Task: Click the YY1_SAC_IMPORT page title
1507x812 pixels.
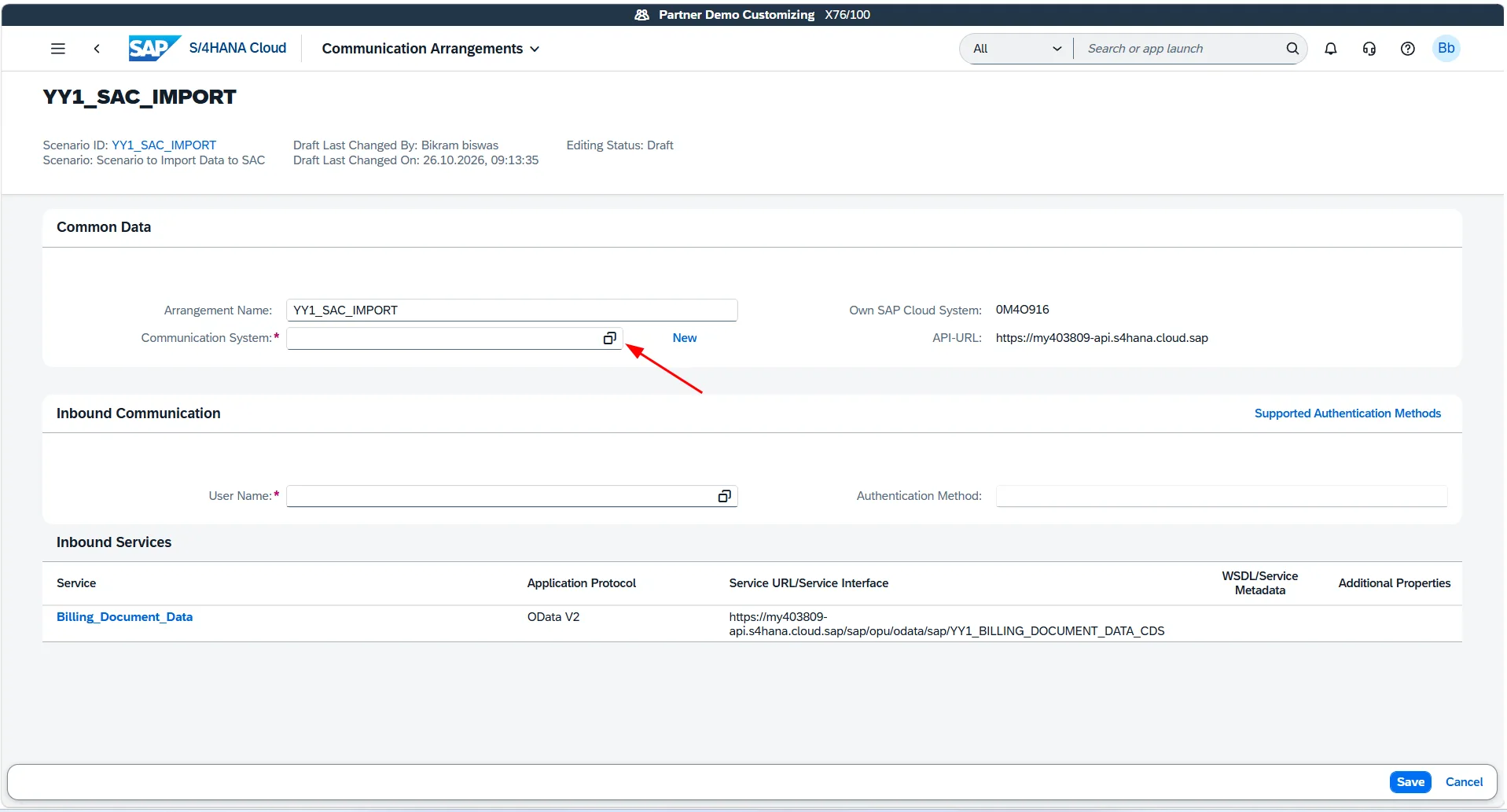Action: point(139,97)
